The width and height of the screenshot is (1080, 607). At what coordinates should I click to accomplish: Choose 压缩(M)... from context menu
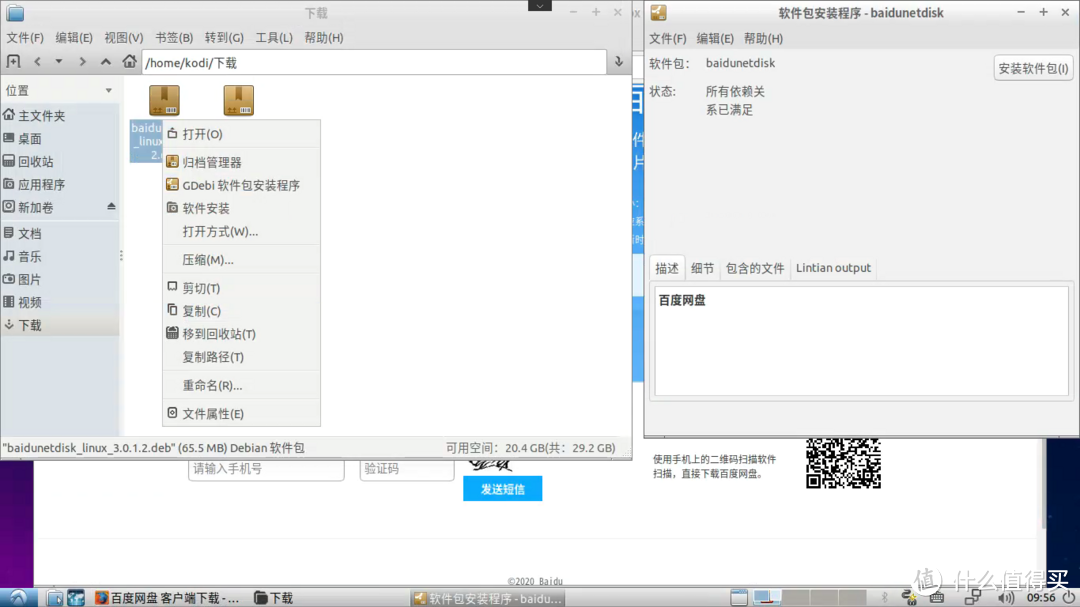(x=241, y=260)
